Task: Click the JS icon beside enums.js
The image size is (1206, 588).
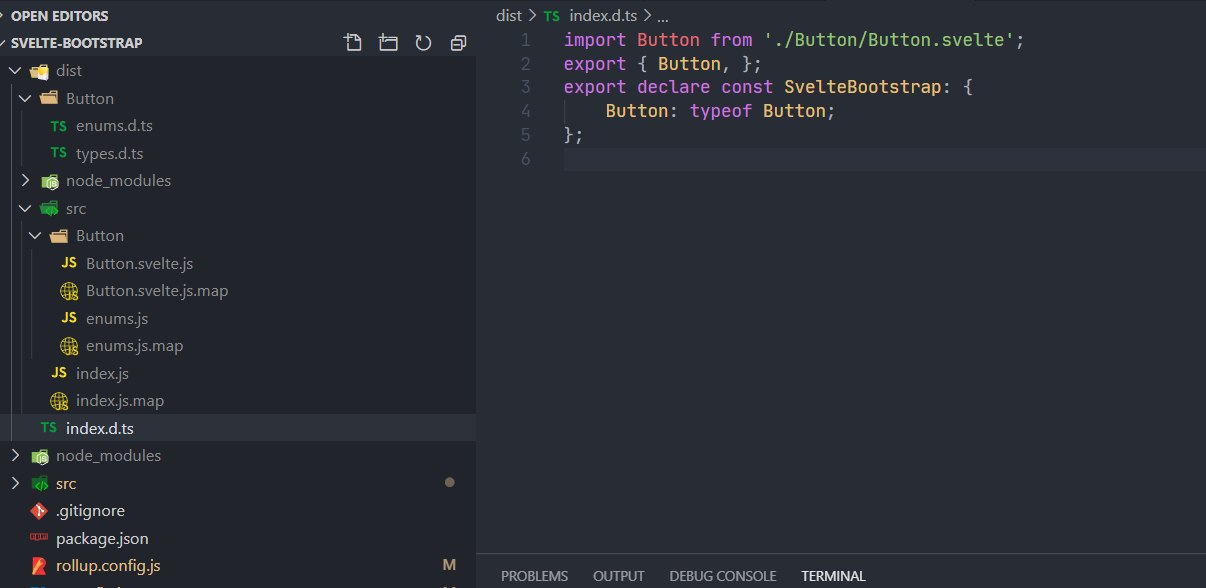Action: coord(69,319)
